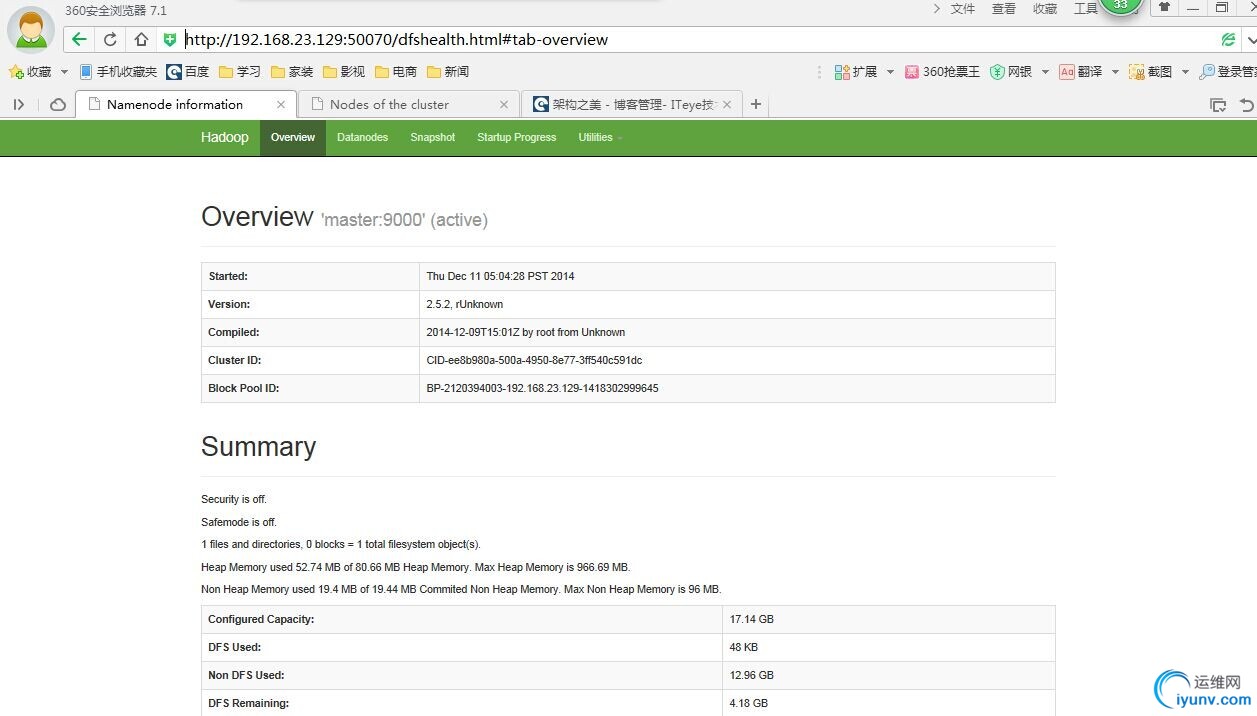The height and width of the screenshot is (716, 1257).
Task: Click the version value 2.5.2, rUnknown
Action: coord(464,304)
